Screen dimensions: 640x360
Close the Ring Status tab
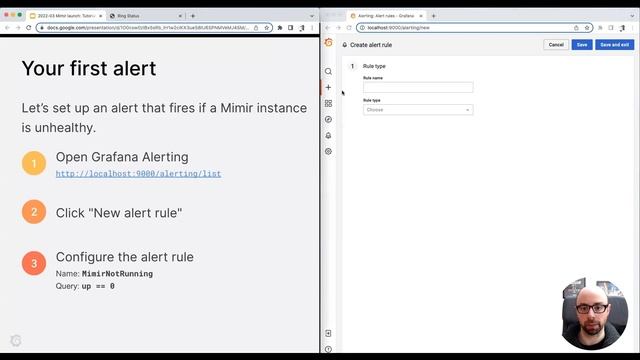tap(180, 16)
